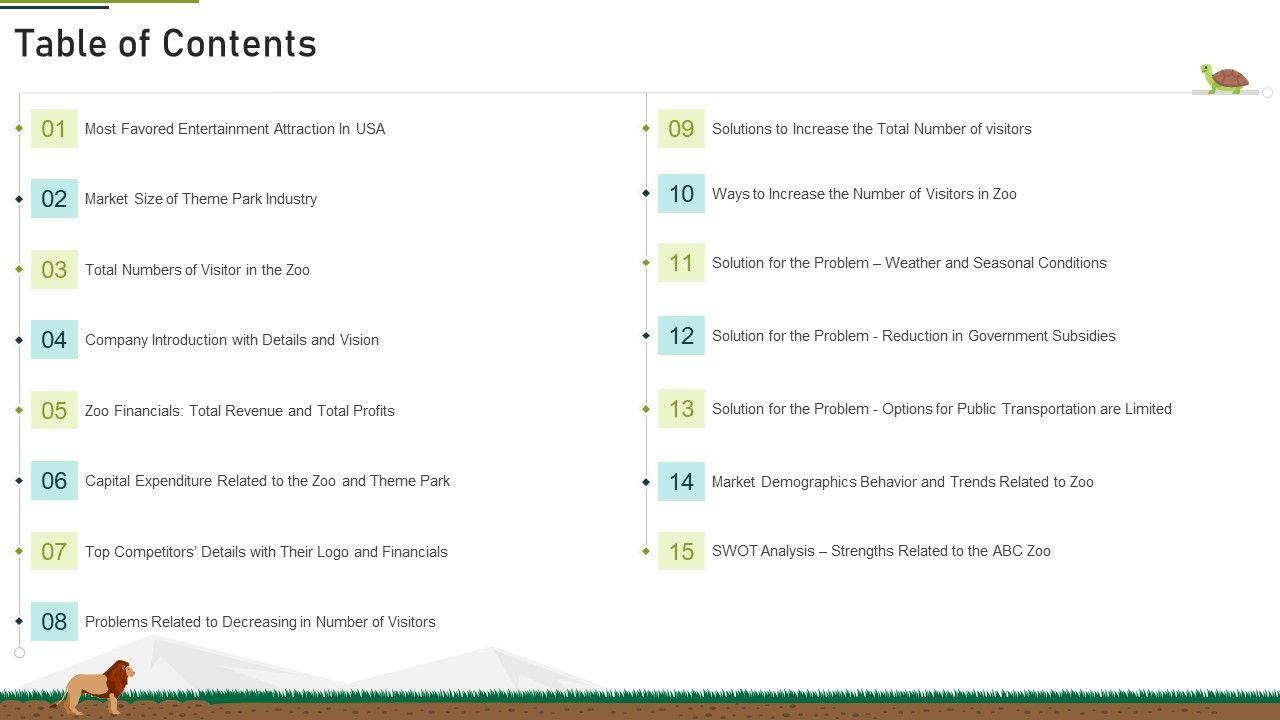
Task: Open Market Size of Theme Park Industry
Action: [x=201, y=199]
